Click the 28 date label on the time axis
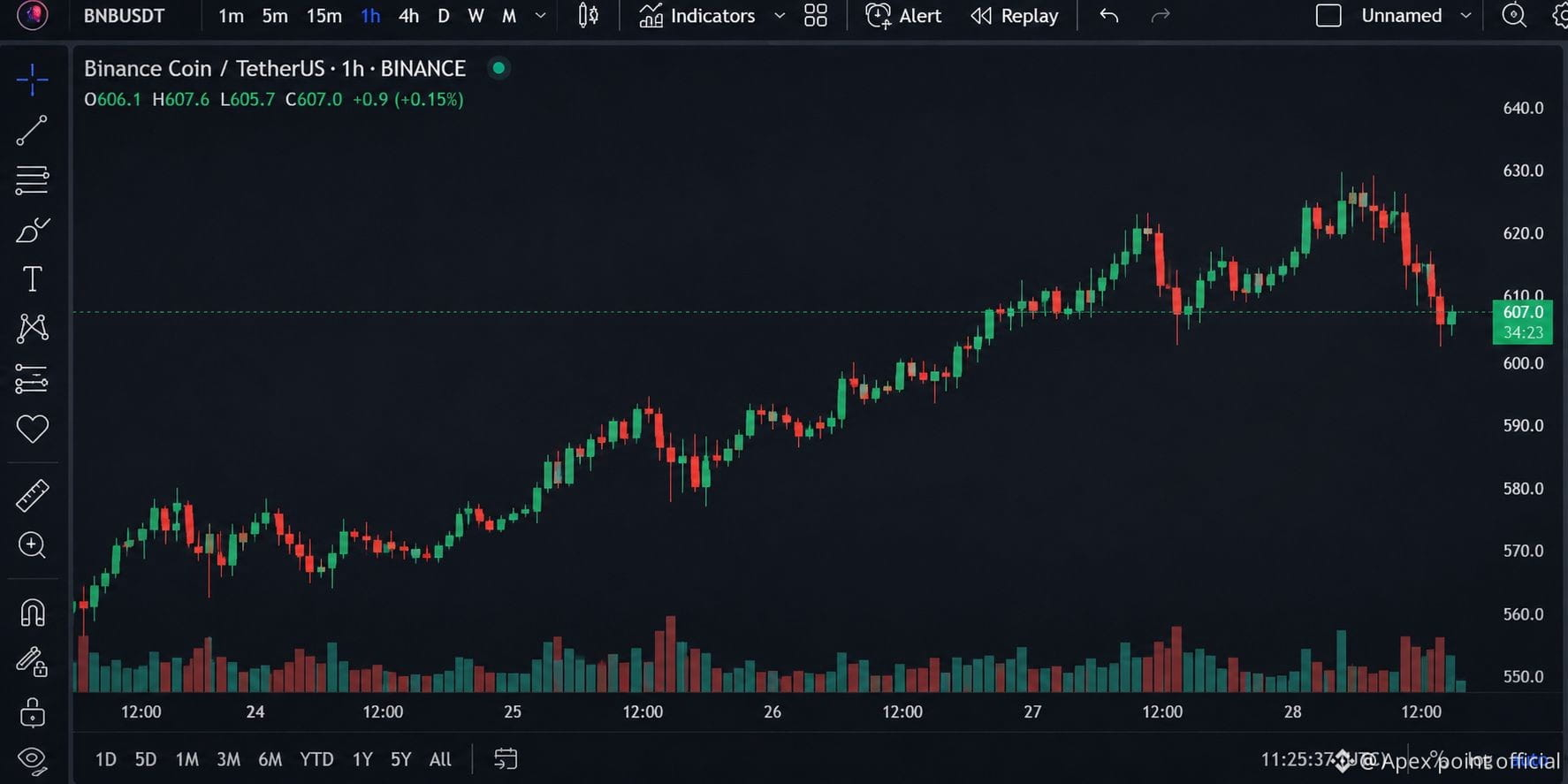This screenshot has height=784, width=1568. [1292, 712]
